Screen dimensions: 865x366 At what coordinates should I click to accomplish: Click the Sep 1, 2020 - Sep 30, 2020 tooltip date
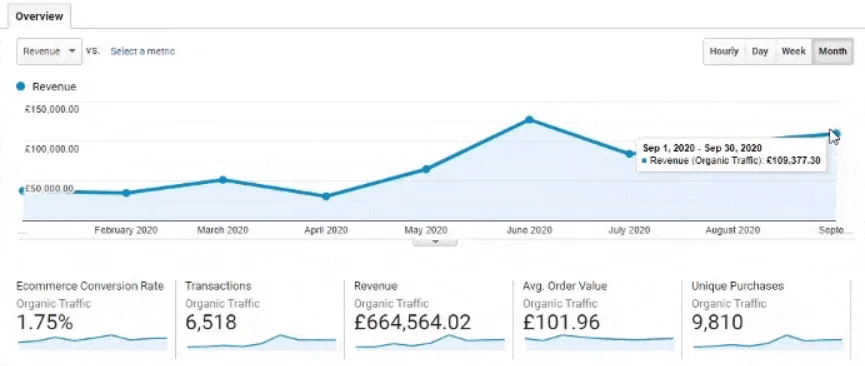click(x=702, y=148)
